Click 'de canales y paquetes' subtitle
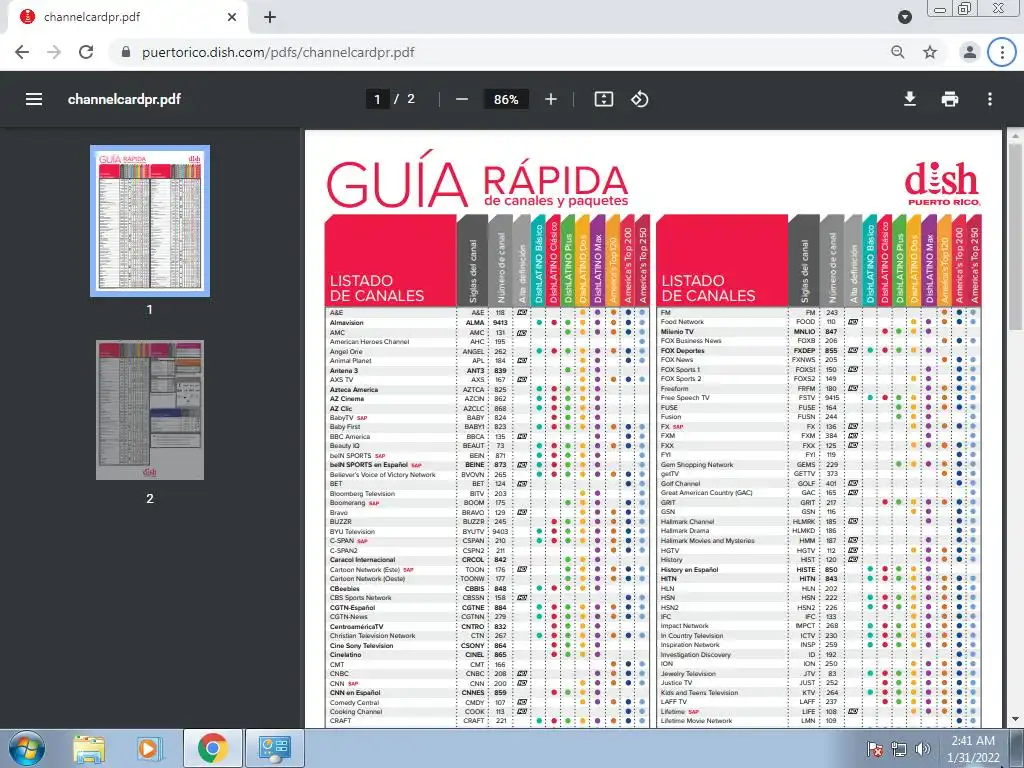The width and height of the screenshot is (1024, 768). click(x=556, y=201)
